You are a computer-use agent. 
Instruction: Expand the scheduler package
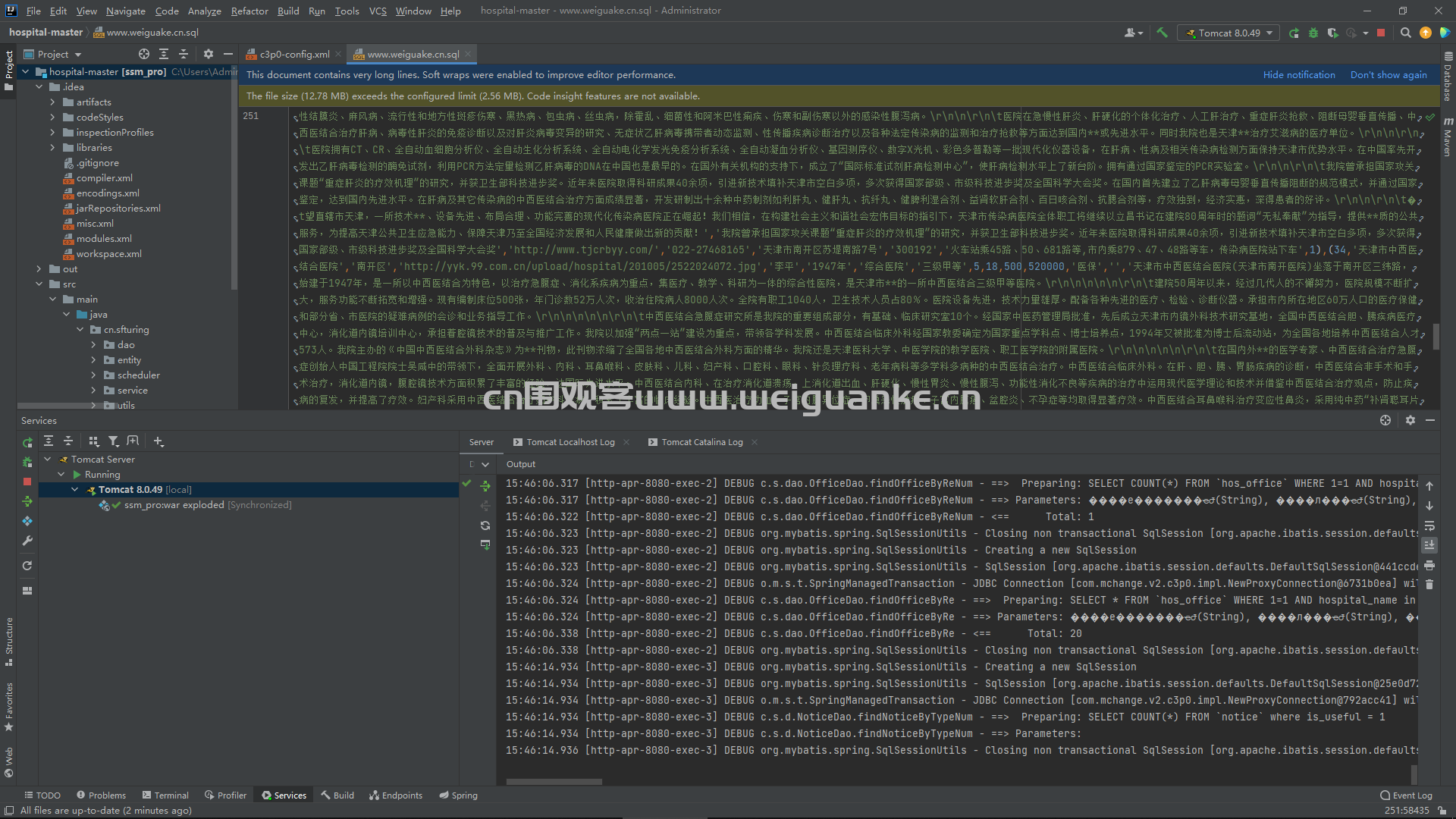point(93,375)
